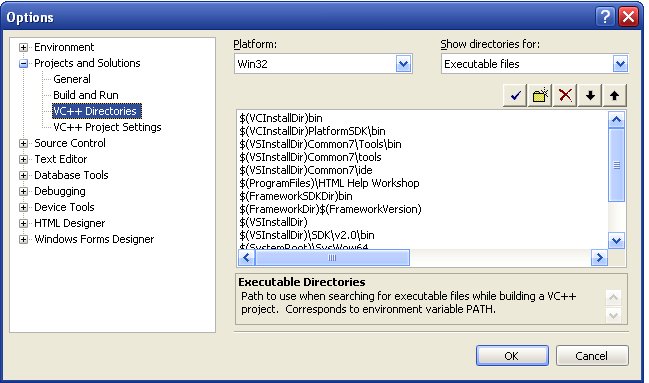649x383 pixels.
Task: Click directory list scroll up arrow
Action: (616, 120)
